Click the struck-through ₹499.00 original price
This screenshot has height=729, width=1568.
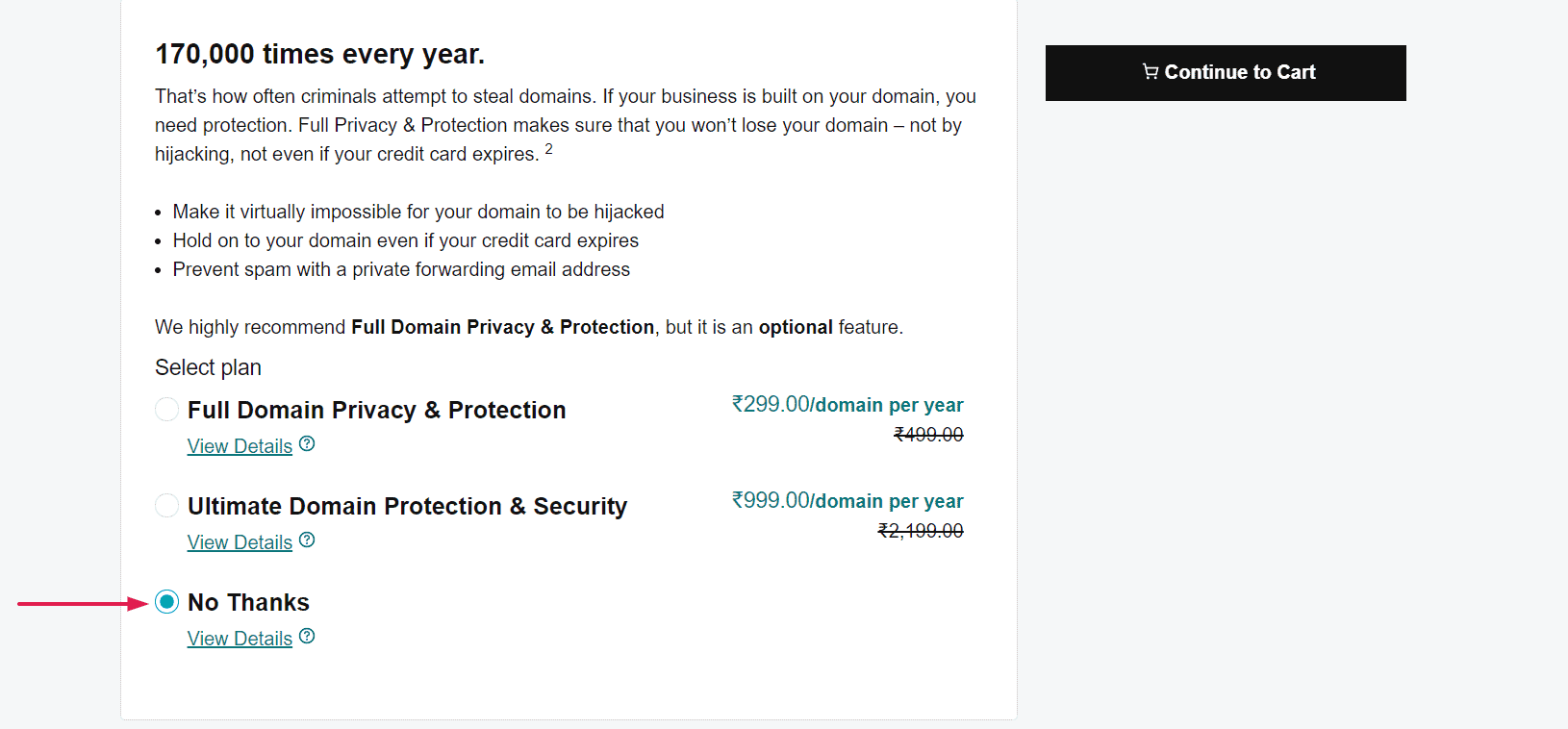(x=928, y=435)
